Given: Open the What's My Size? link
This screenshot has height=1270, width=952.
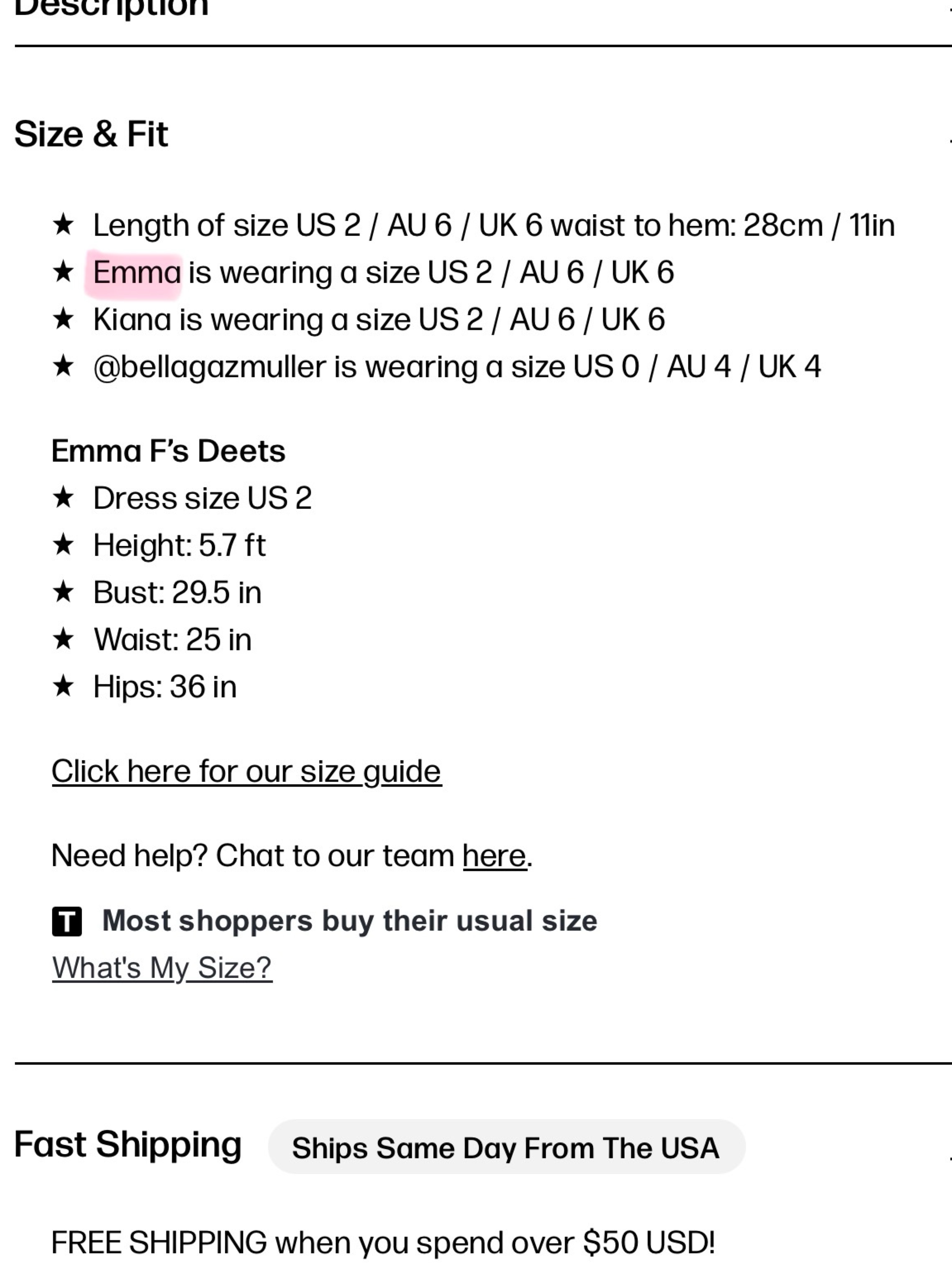Looking at the screenshot, I should pyautogui.click(x=162, y=968).
